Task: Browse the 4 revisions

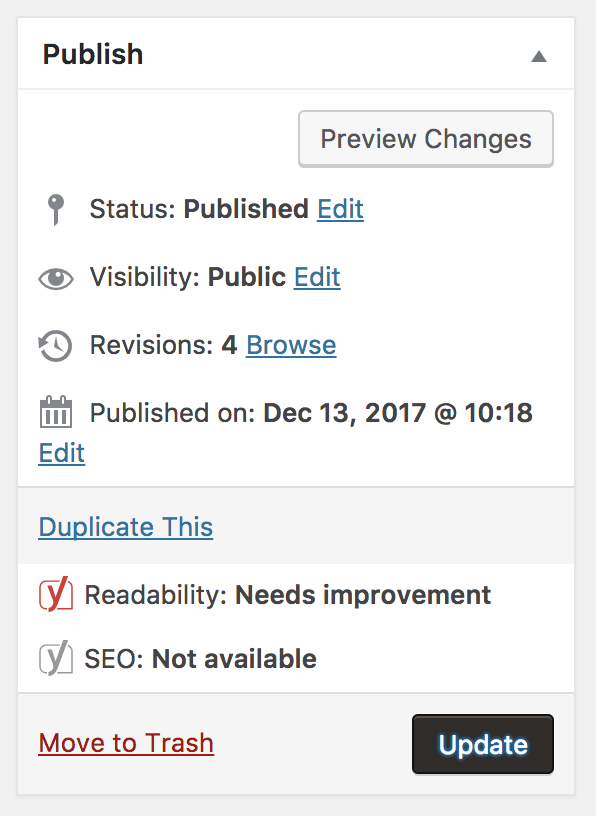Action: click(291, 345)
